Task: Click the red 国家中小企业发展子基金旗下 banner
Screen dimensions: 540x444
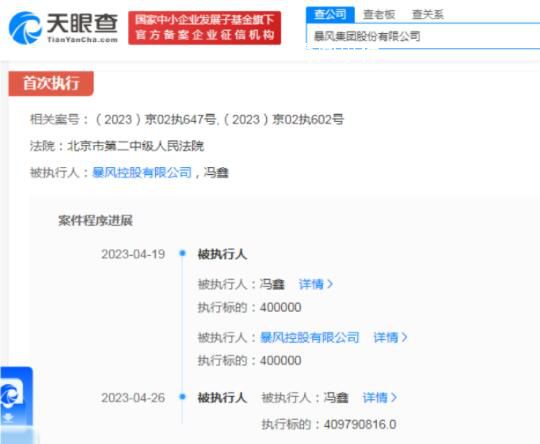Action: pos(205,28)
